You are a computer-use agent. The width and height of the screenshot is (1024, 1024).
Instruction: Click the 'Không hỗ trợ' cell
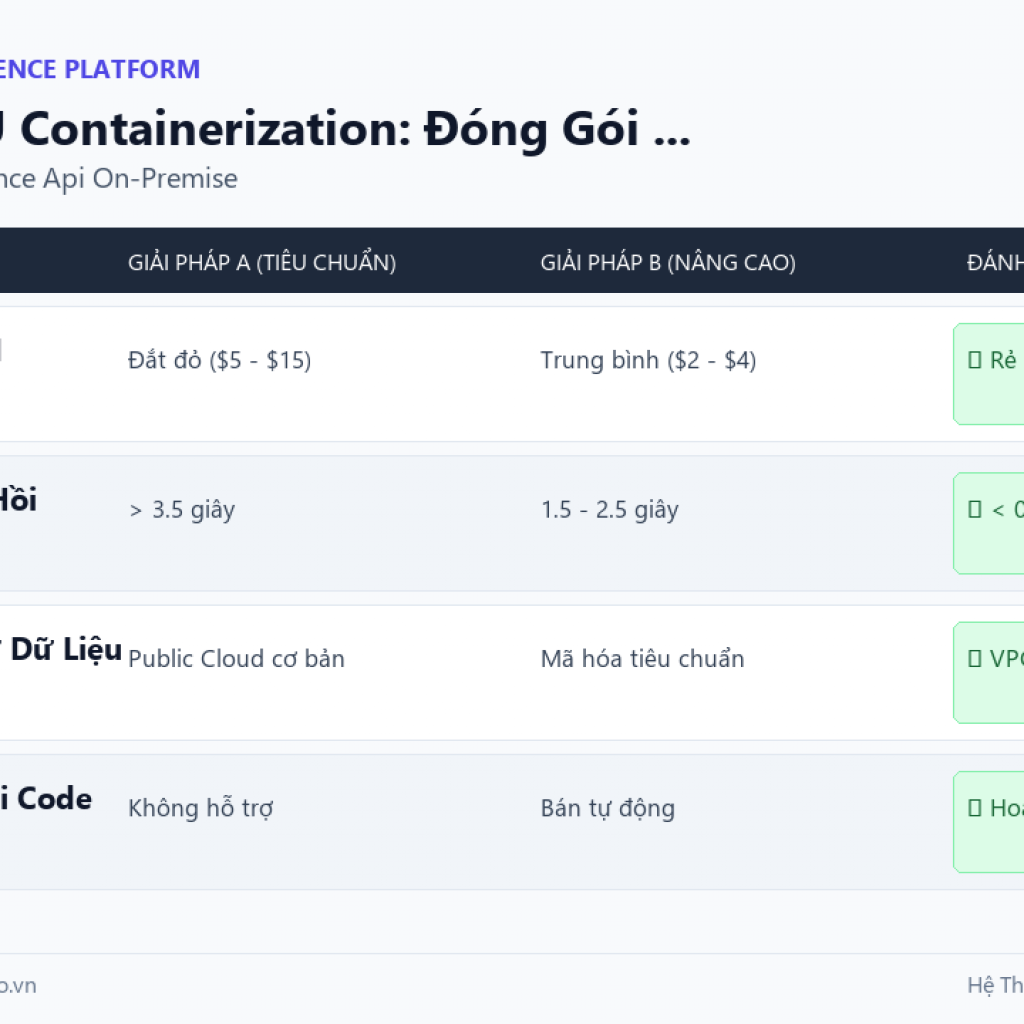pos(200,808)
